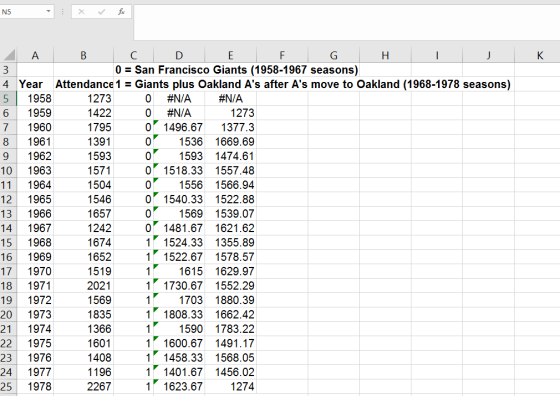
Task: Select cell with value 1600.67
Action: (x=179, y=343)
